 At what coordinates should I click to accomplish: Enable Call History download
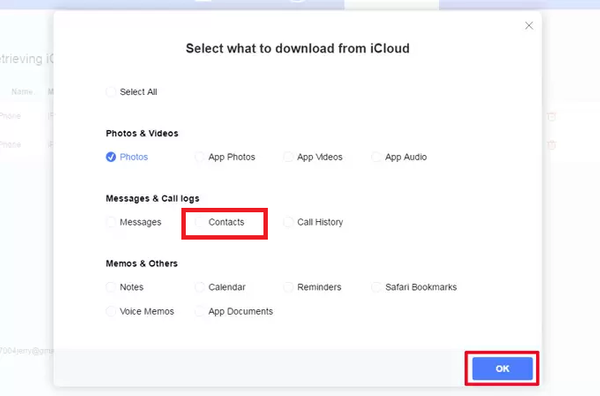(288, 222)
